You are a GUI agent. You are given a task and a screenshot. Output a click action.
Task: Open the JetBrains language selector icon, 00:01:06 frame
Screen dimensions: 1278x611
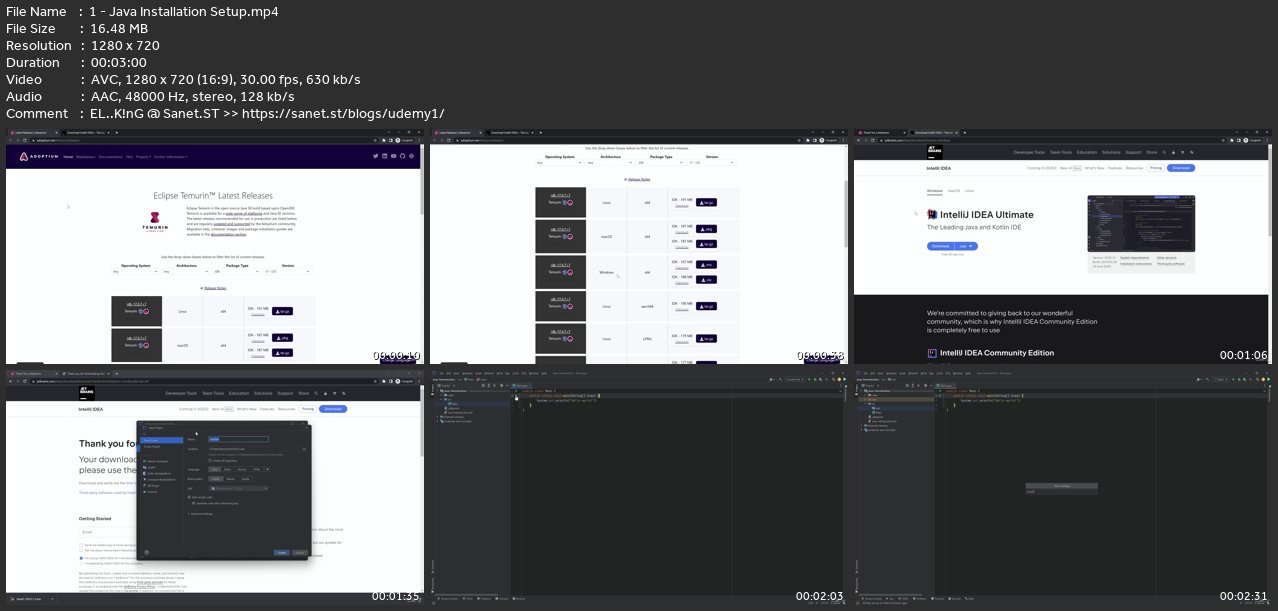[1192, 152]
